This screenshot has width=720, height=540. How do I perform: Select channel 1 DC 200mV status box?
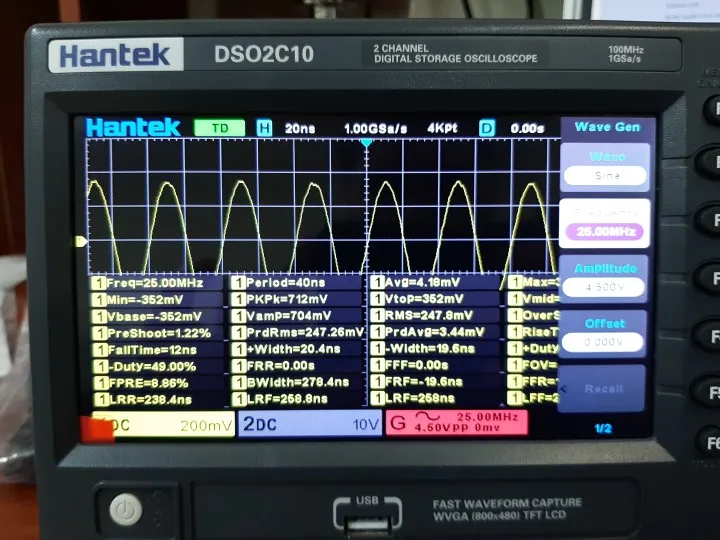[x=159, y=425]
